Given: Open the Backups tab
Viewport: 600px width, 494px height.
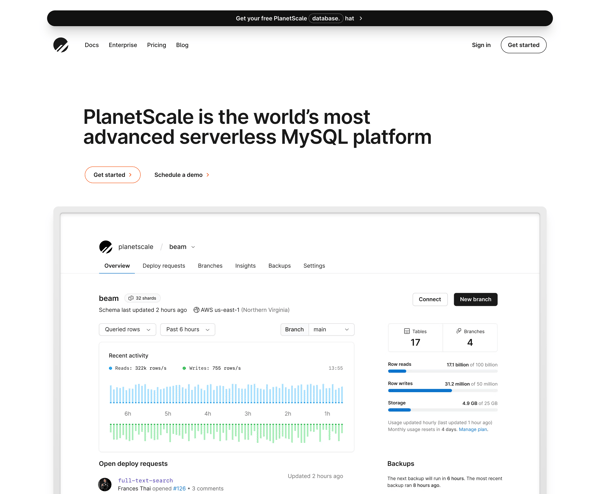Looking at the screenshot, I should coord(280,266).
